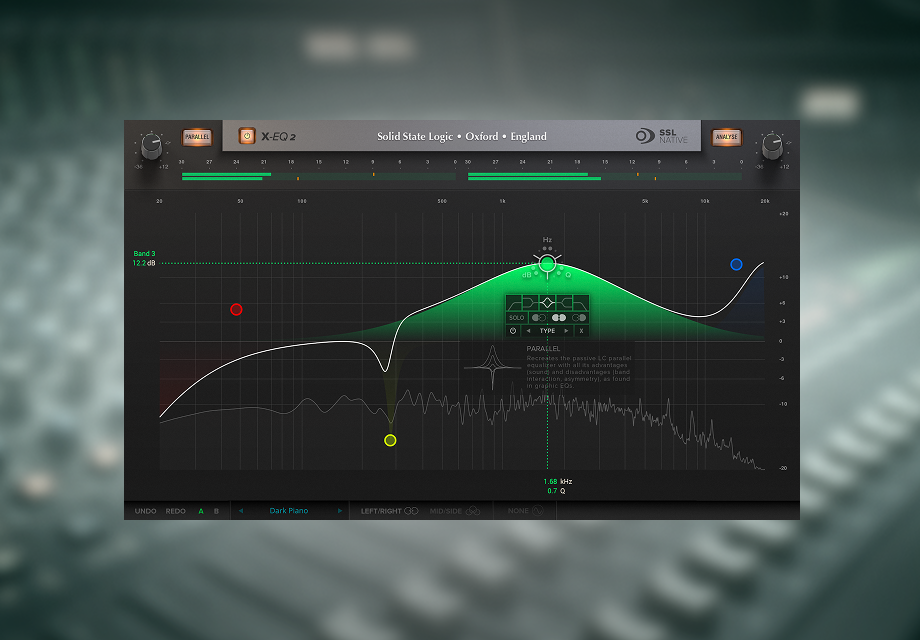Image resolution: width=920 pixels, height=640 pixels.
Task: Select the low shelf filter shape icon
Action: tap(530, 303)
